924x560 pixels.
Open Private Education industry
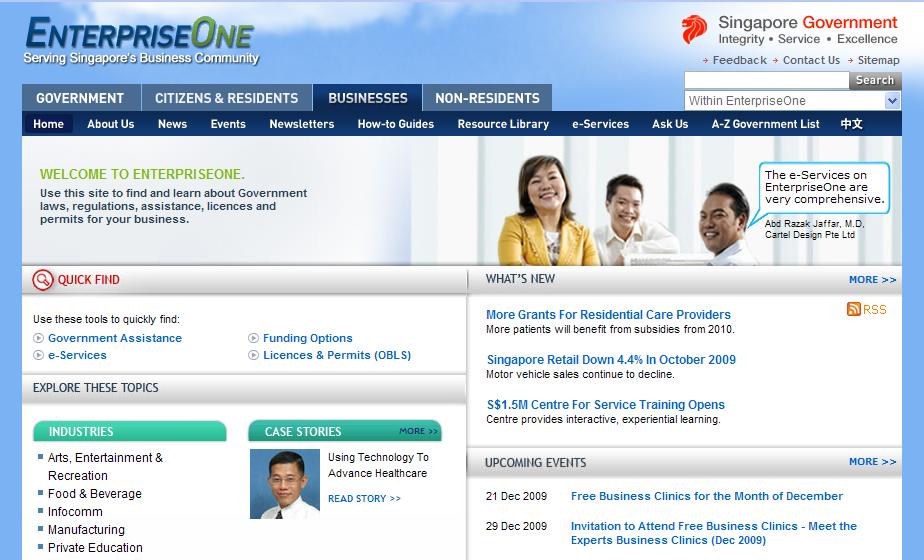(95, 548)
